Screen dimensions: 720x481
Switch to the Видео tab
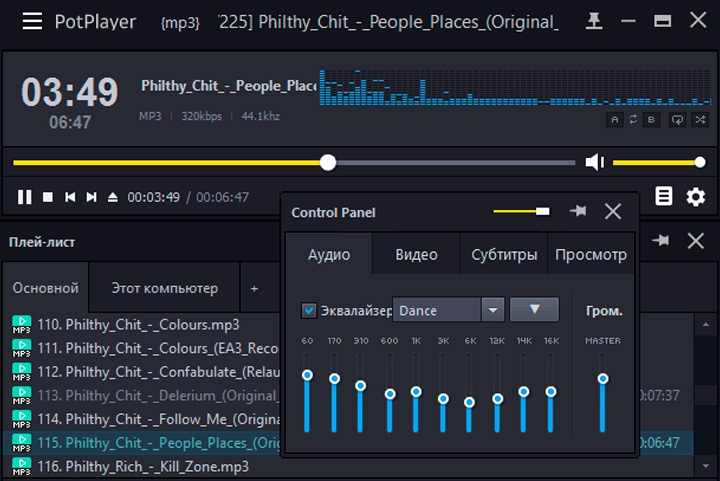pyautogui.click(x=416, y=255)
